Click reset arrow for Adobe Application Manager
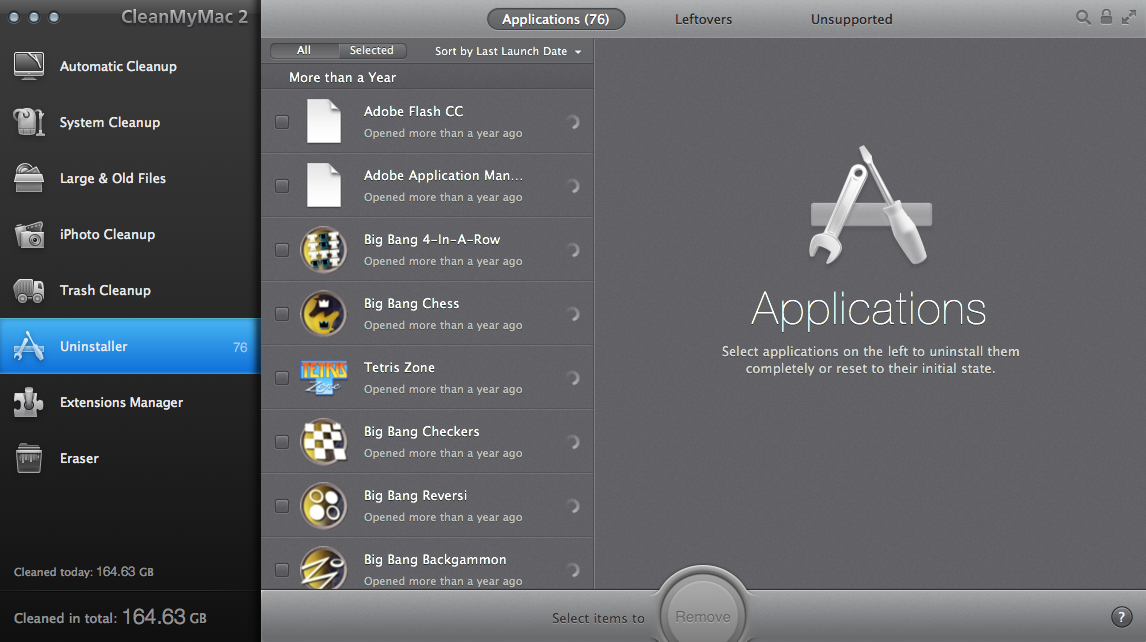This screenshot has height=642, width=1146. [573, 186]
